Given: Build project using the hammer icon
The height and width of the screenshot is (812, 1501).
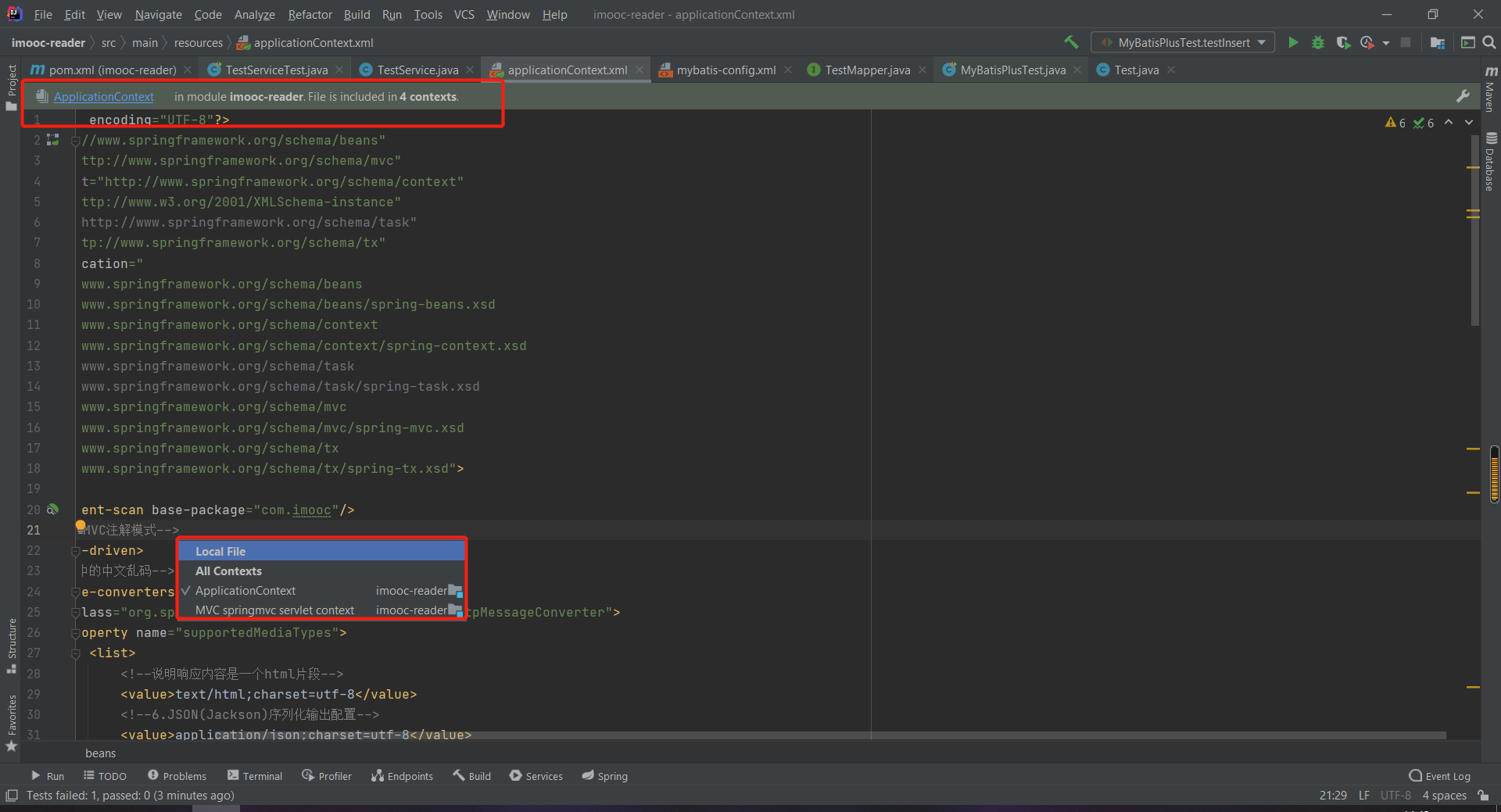Looking at the screenshot, I should [1071, 42].
